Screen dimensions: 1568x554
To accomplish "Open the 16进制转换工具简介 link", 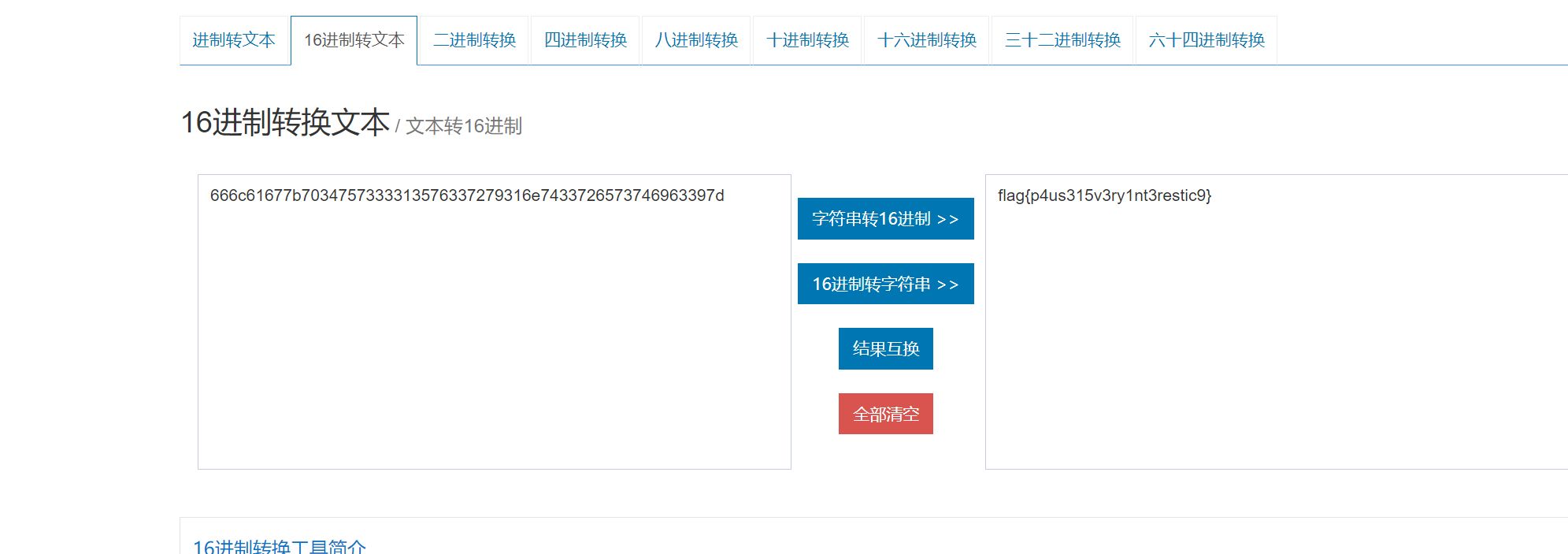I will coord(280,547).
